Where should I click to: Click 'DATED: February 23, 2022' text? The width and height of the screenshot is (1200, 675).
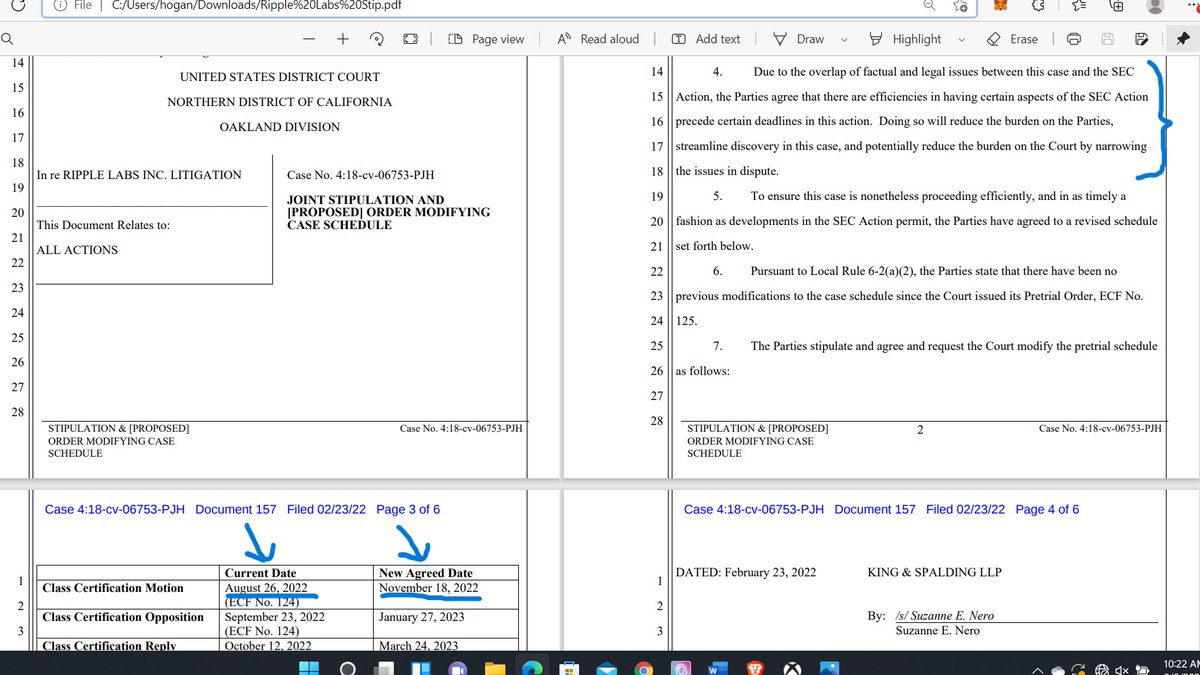[746, 572]
